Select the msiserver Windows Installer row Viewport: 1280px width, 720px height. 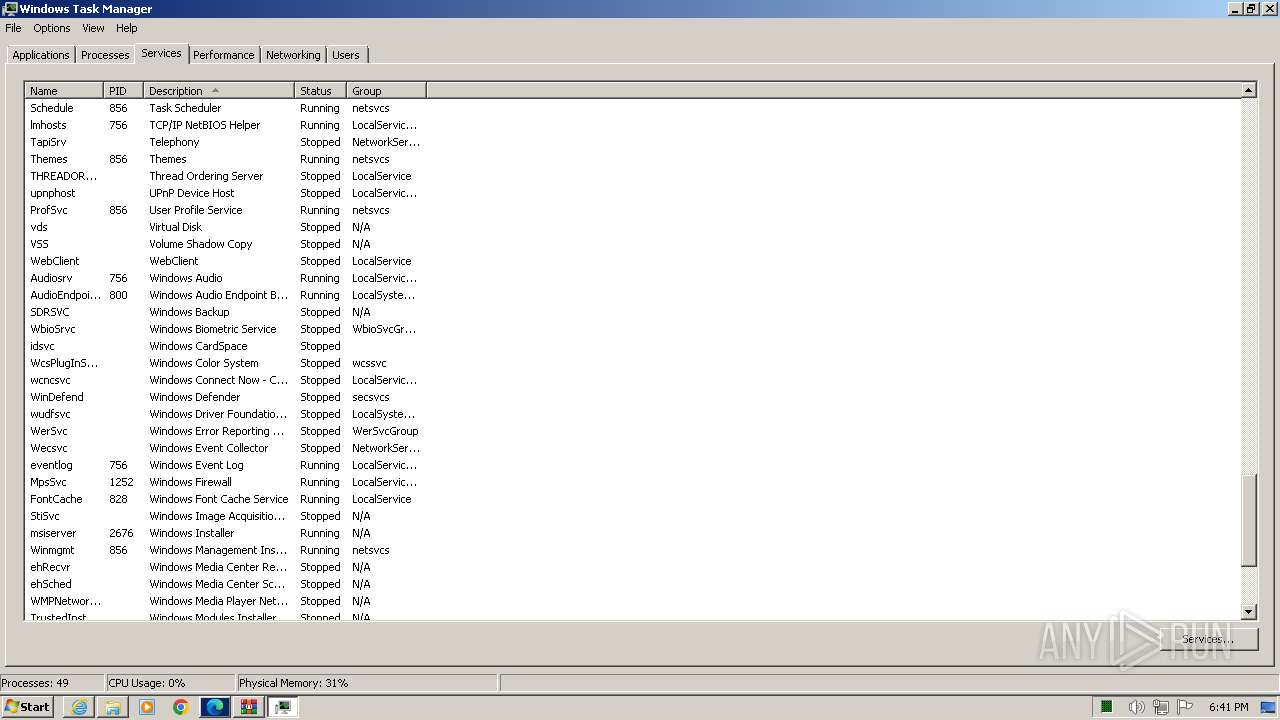[226, 533]
